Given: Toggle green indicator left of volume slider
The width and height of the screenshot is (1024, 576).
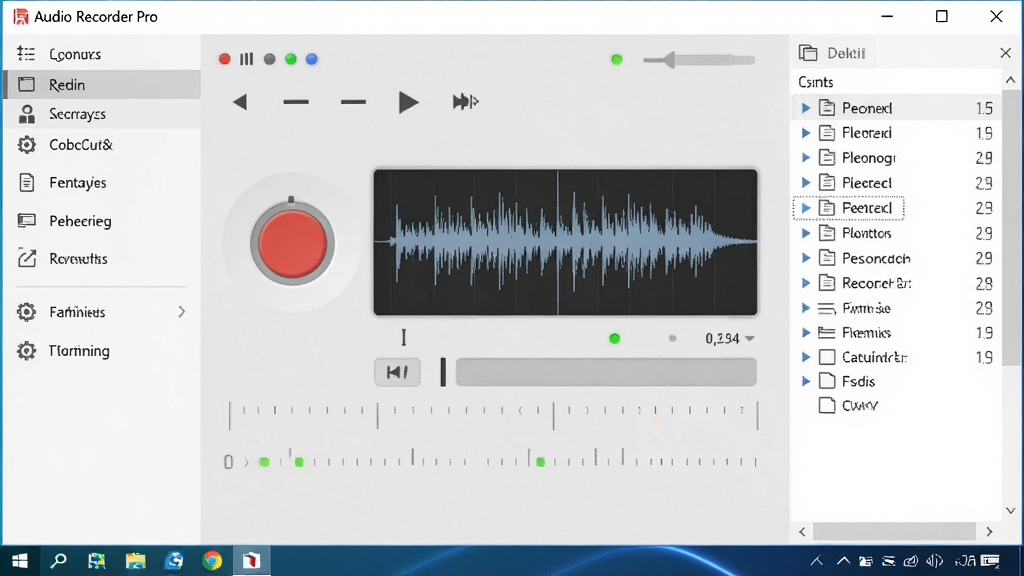Looking at the screenshot, I should click(x=616, y=59).
